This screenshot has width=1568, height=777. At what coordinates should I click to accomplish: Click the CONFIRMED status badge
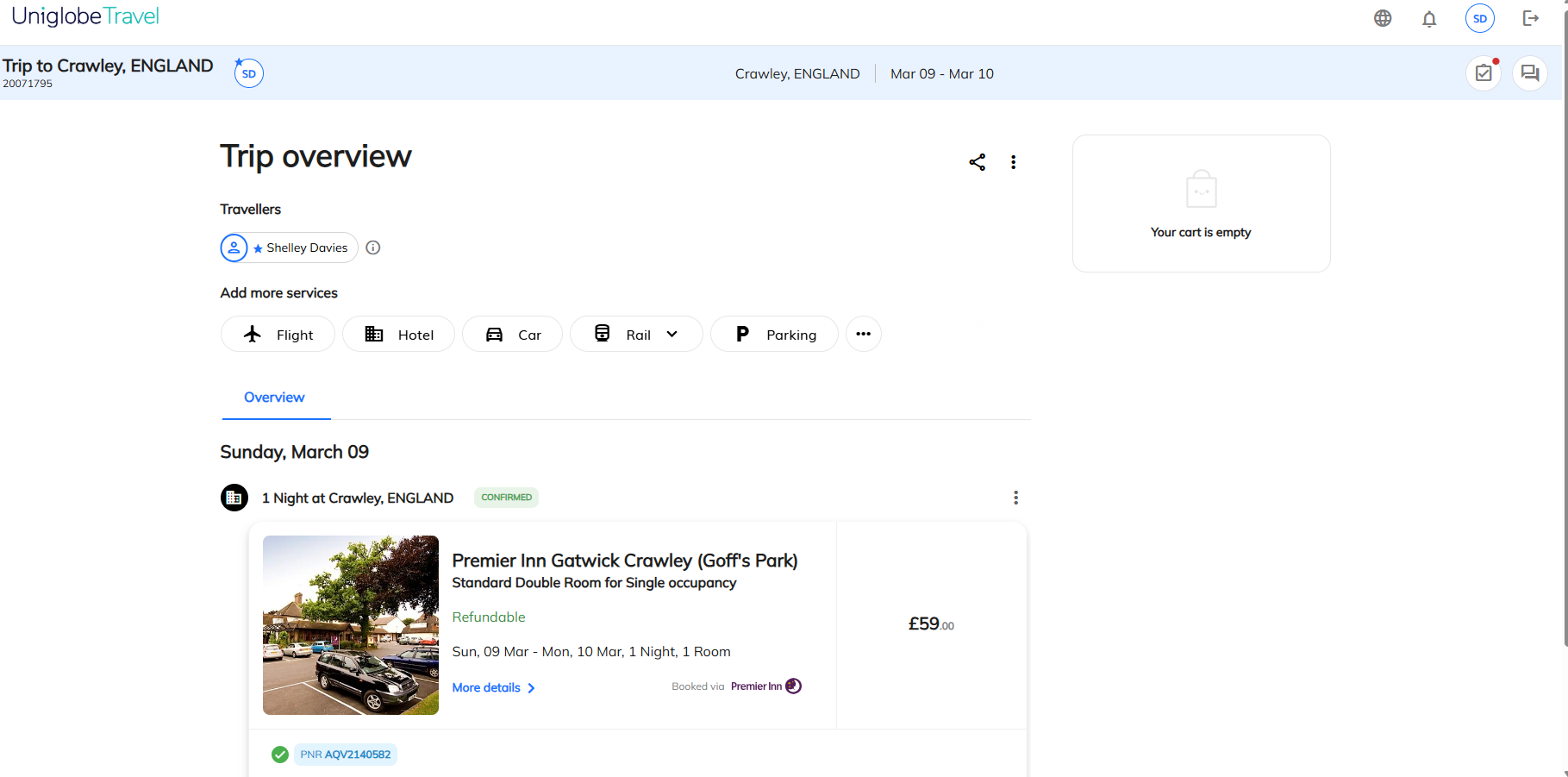coord(507,498)
